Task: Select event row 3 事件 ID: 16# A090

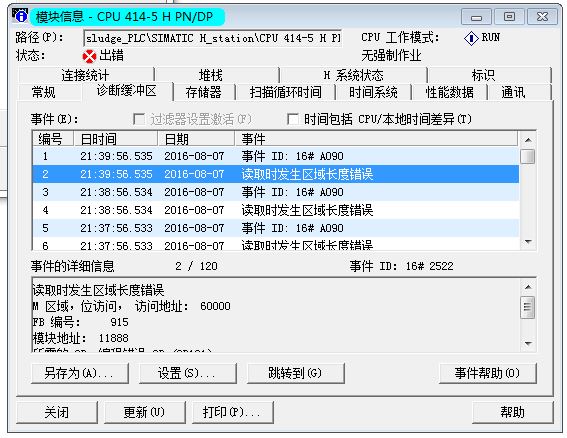Action: pyautogui.click(x=276, y=192)
